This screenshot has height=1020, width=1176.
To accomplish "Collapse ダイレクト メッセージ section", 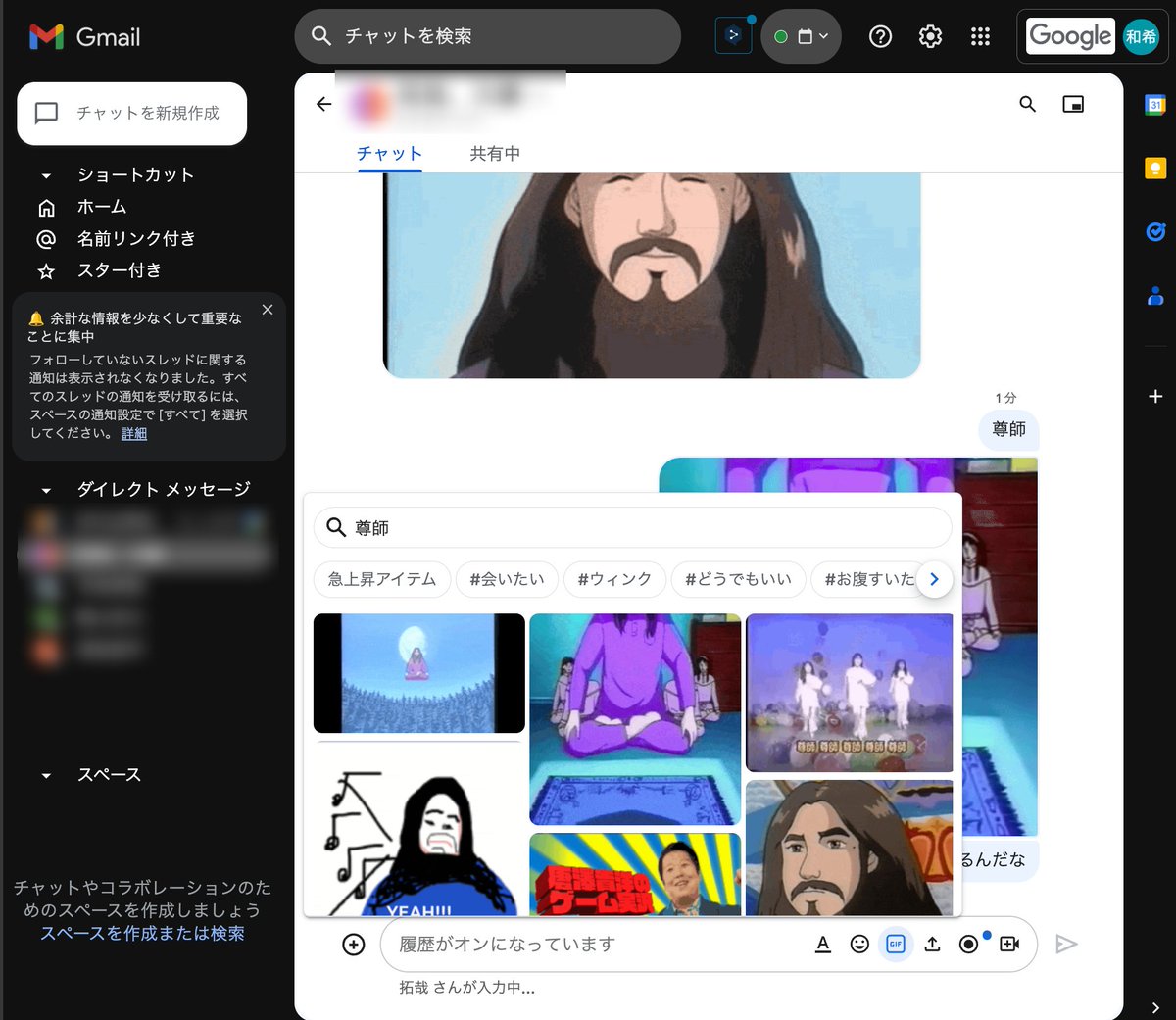I will coord(46,490).
